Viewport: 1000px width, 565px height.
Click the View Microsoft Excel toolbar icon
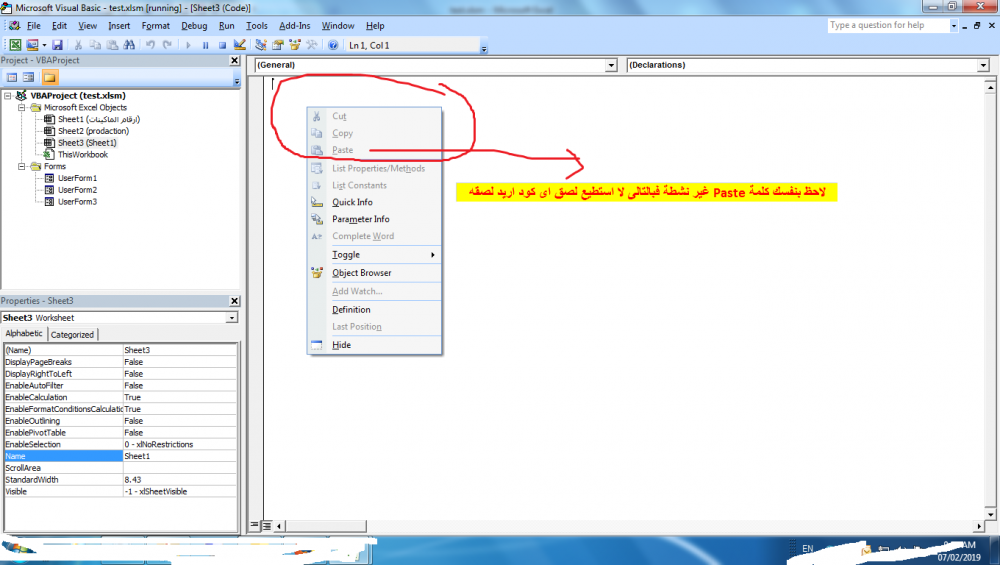coord(15,45)
